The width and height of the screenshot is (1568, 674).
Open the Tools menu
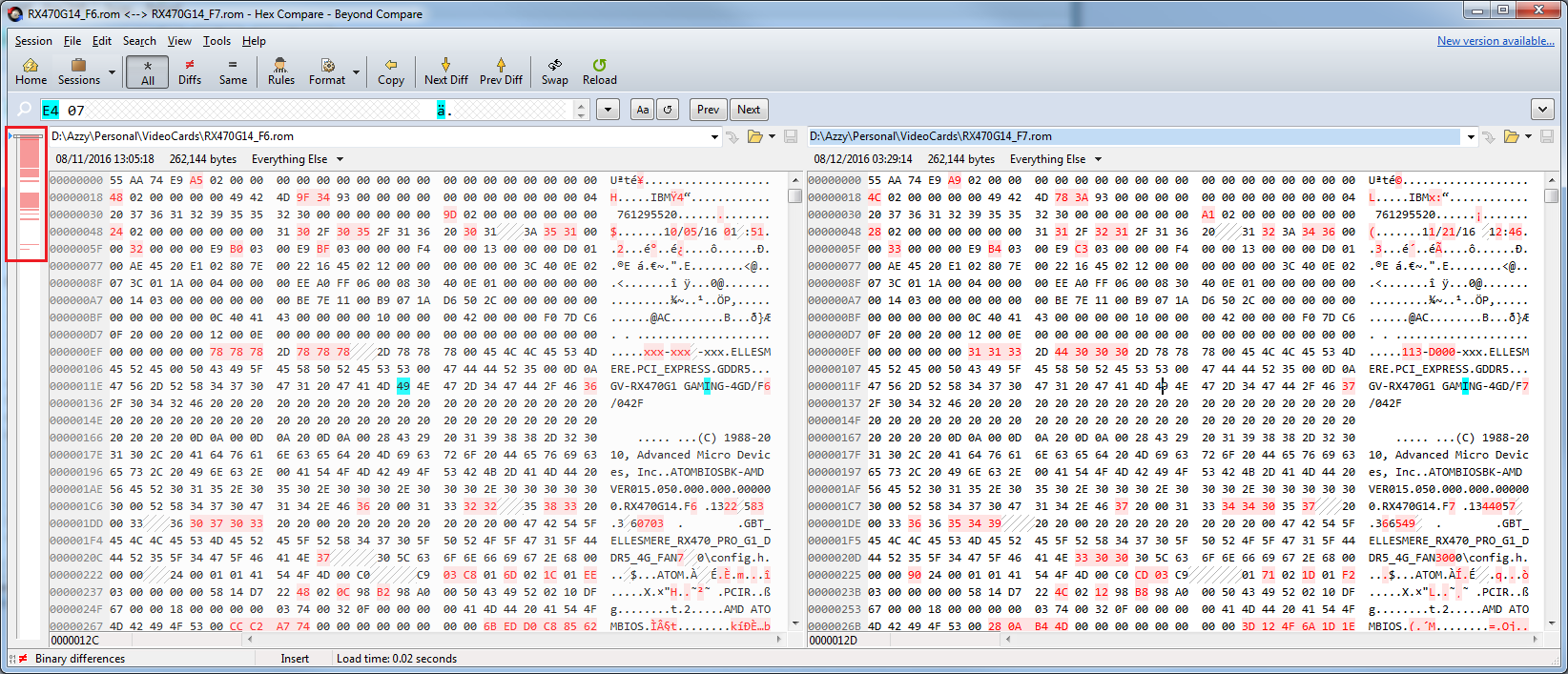217,41
